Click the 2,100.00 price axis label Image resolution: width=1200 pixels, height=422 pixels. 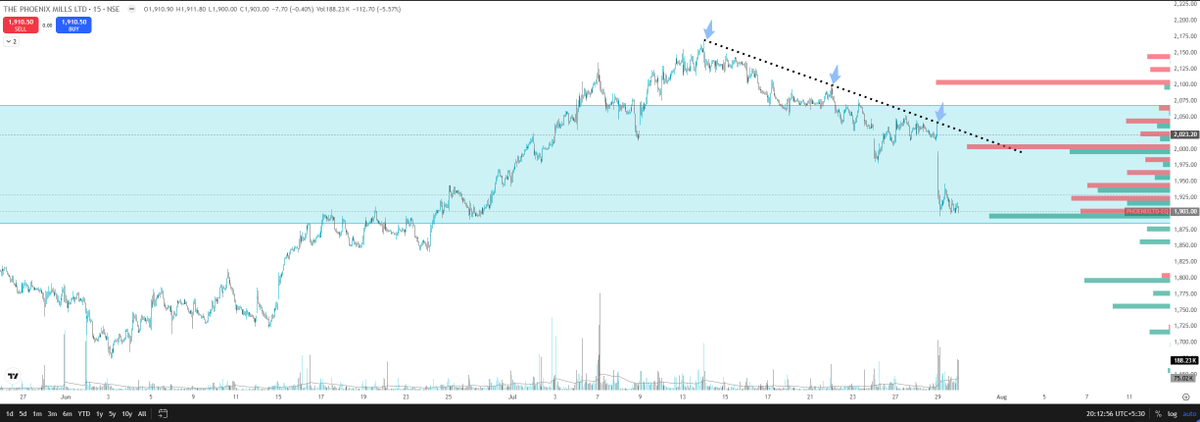1184,84
